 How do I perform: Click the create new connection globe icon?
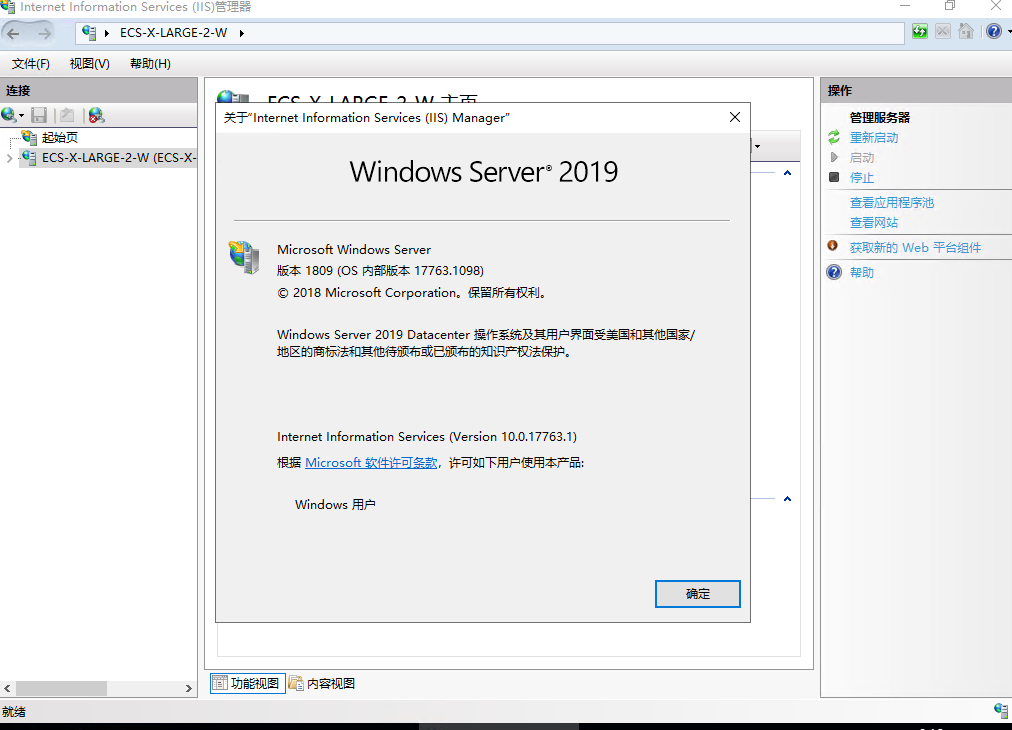[9, 115]
